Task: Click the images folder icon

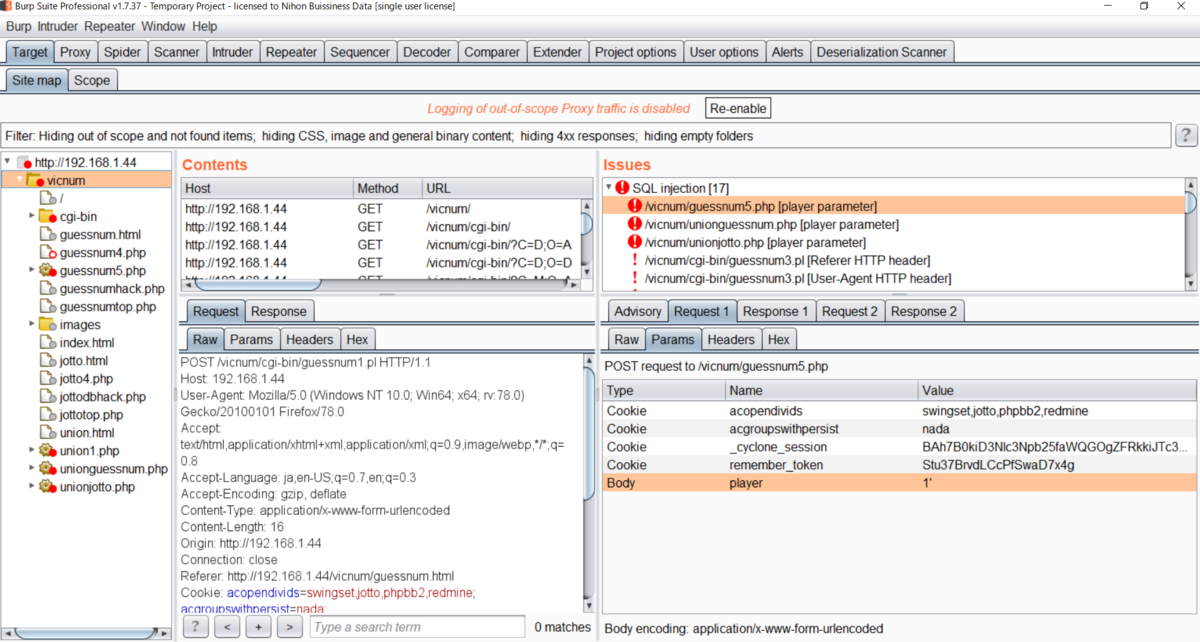Action: tap(48, 324)
